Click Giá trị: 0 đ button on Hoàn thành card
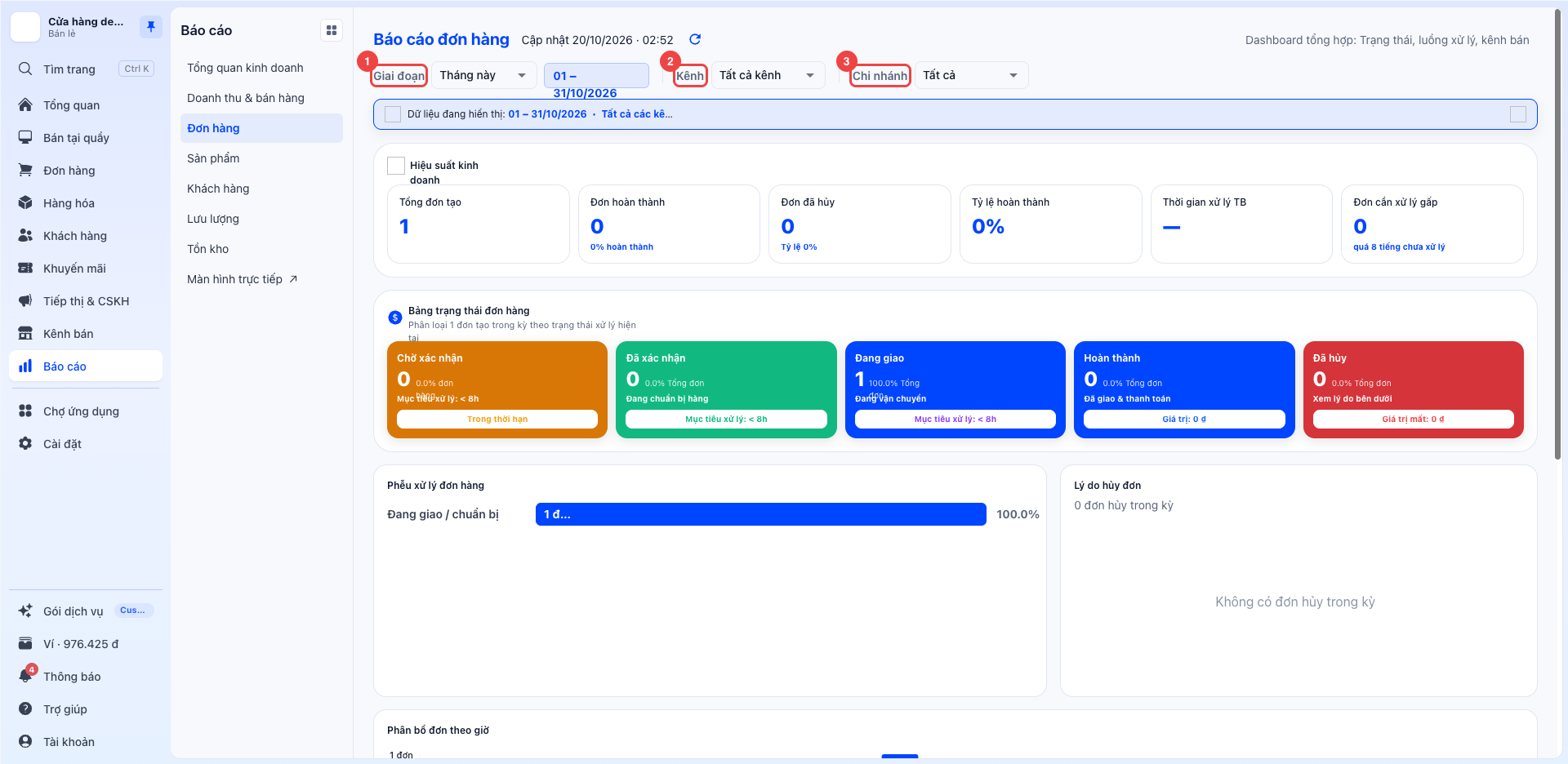 [1184, 420]
